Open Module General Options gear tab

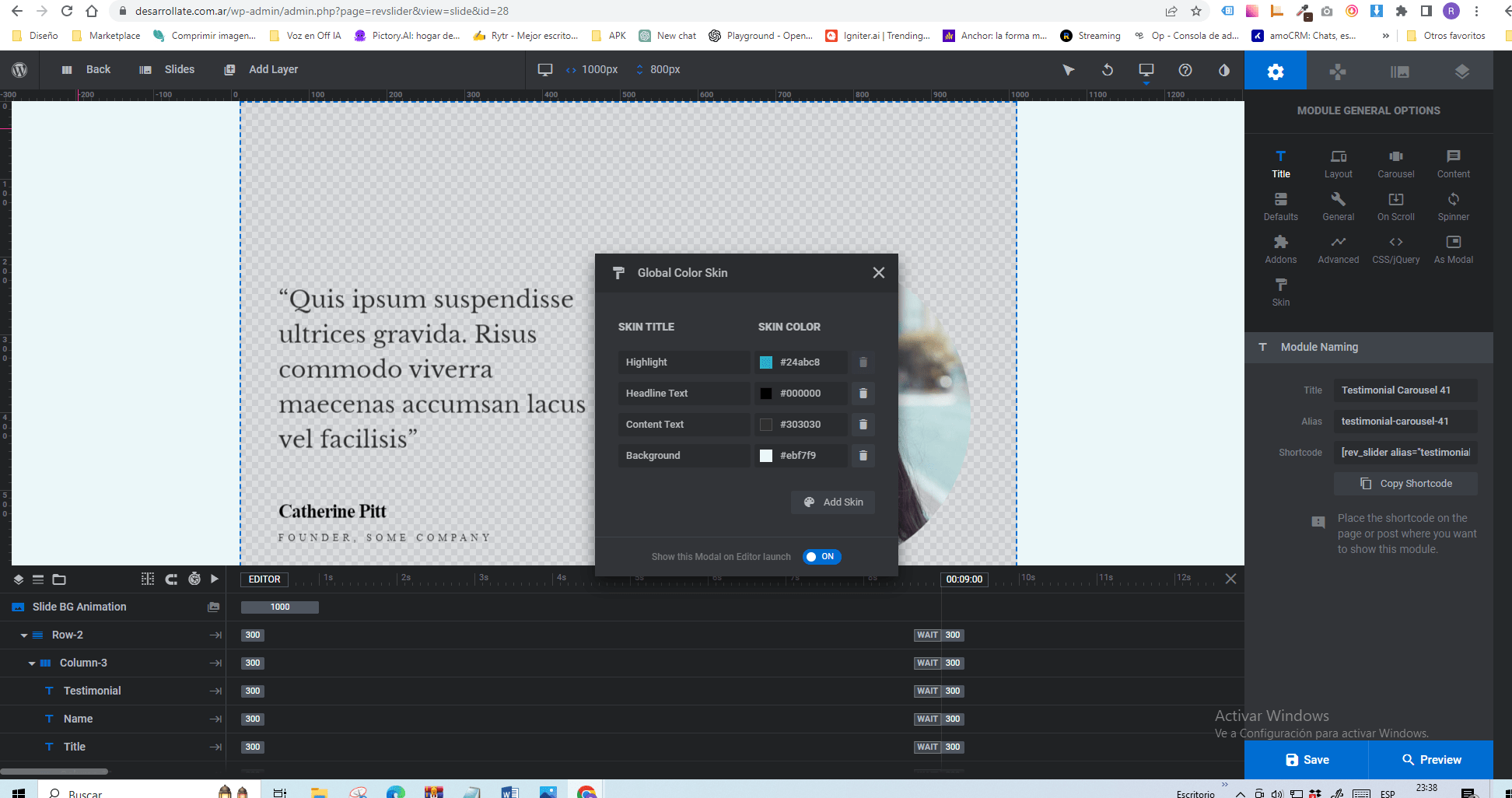(x=1276, y=72)
